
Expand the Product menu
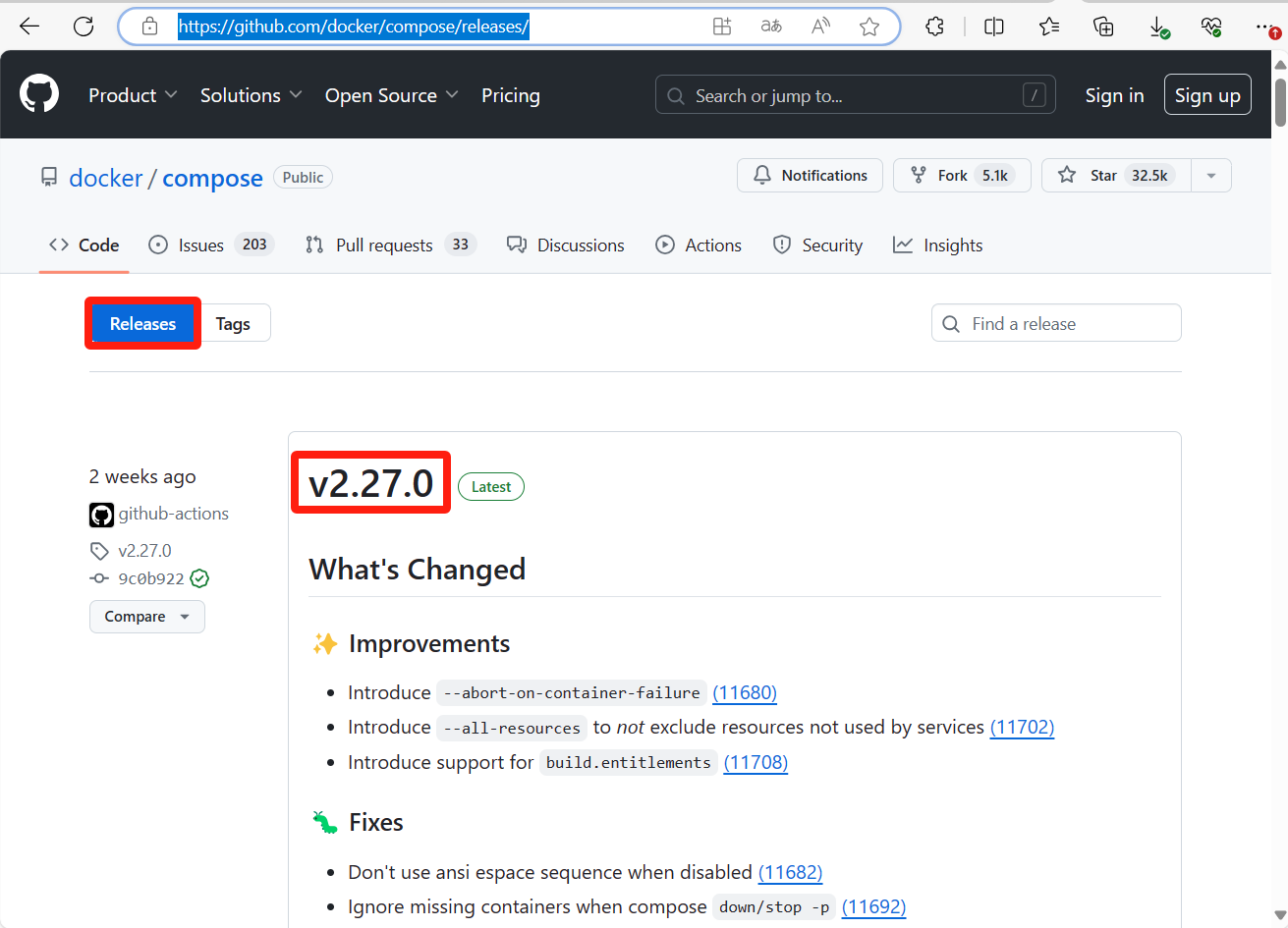tap(133, 95)
